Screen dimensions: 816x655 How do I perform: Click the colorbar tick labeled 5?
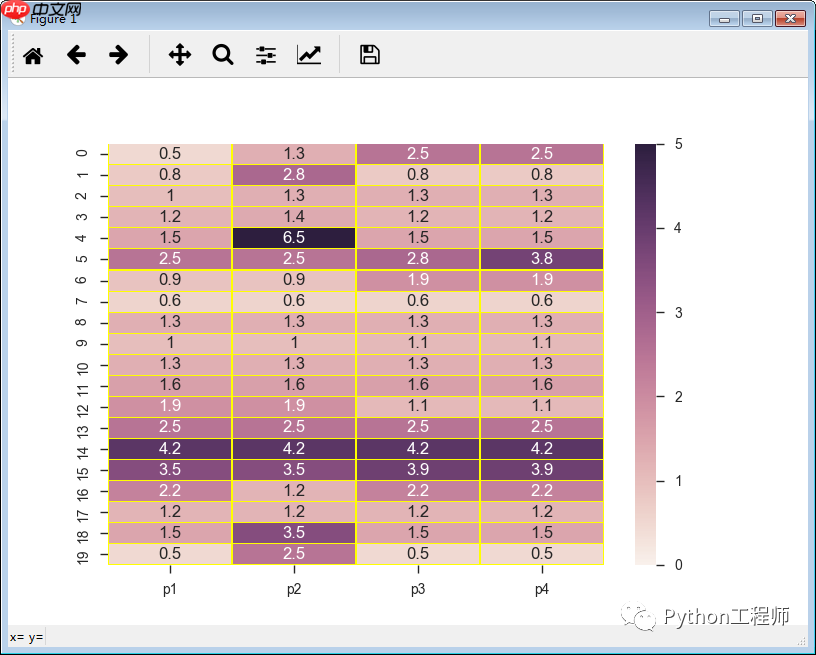(676, 144)
